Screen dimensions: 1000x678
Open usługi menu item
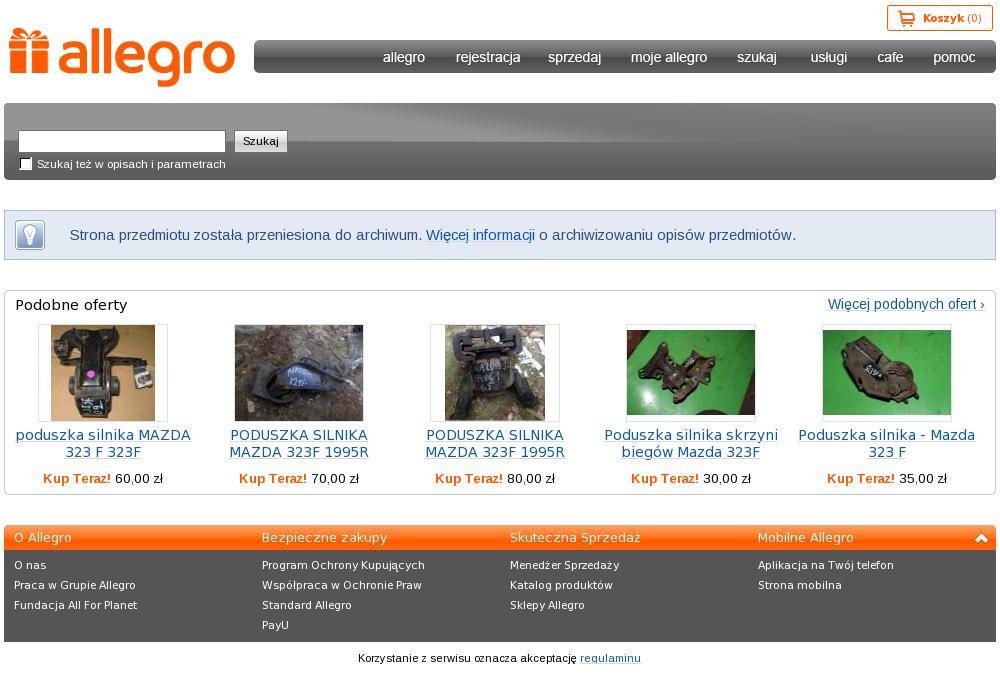click(x=828, y=57)
